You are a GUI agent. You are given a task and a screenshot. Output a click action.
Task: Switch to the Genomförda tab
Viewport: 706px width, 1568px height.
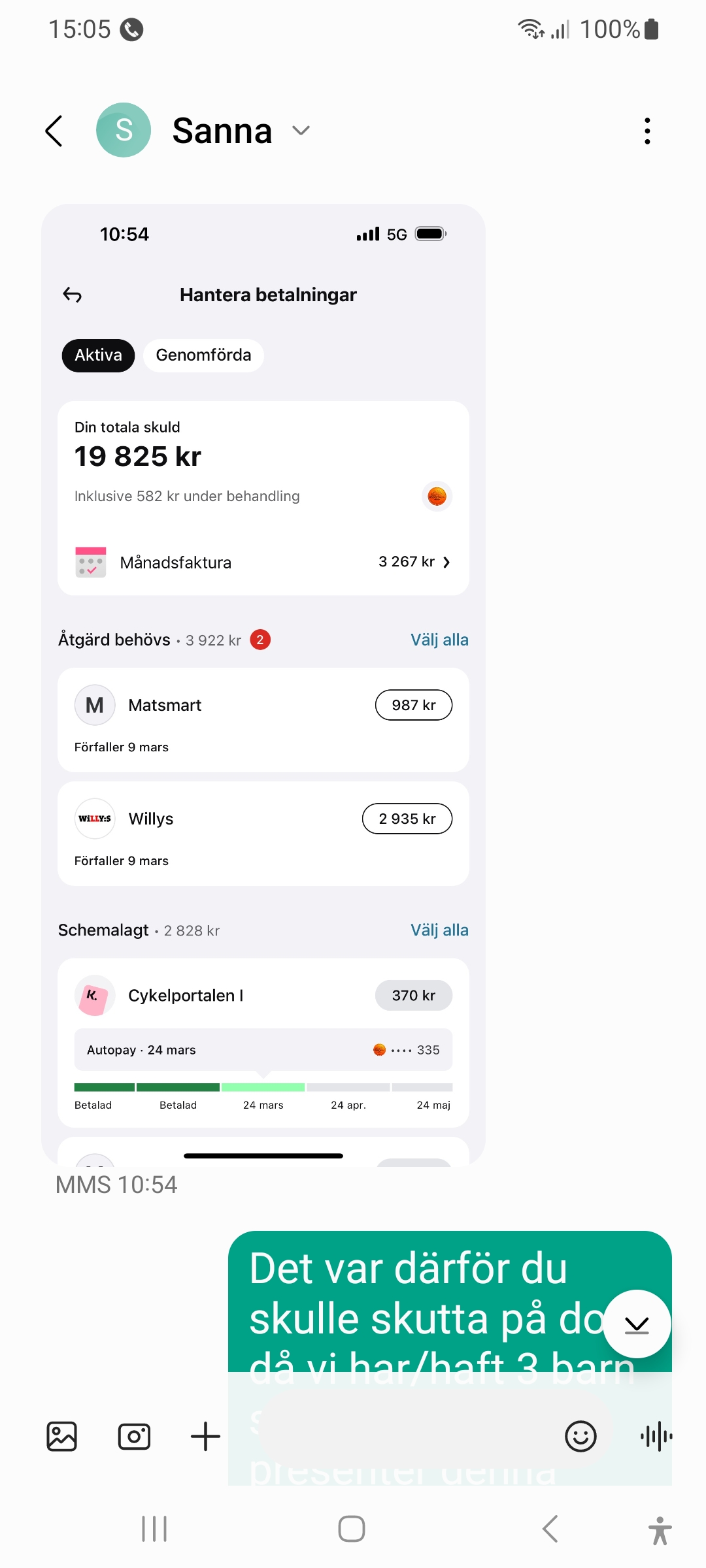click(203, 355)
